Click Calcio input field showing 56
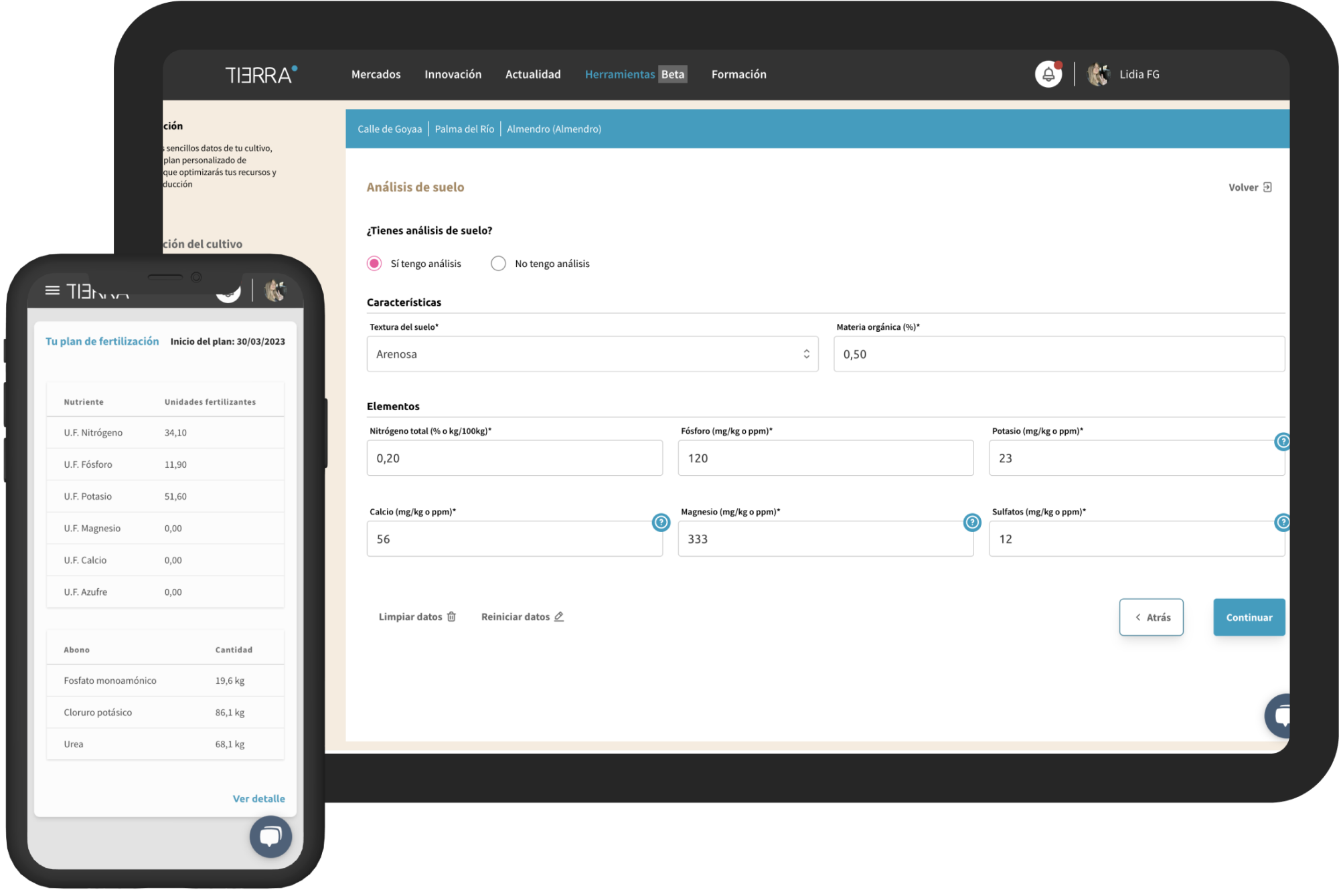This screenshot has height=896, width=1339. (515, 539)
